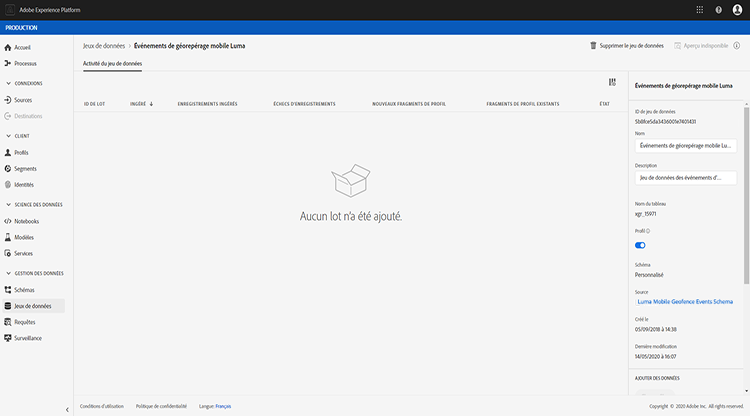Image resolution: width=750 pixels, height=416 pixels.
Task: Click the ÉTAT column header
Action: (x=604, y=104)
